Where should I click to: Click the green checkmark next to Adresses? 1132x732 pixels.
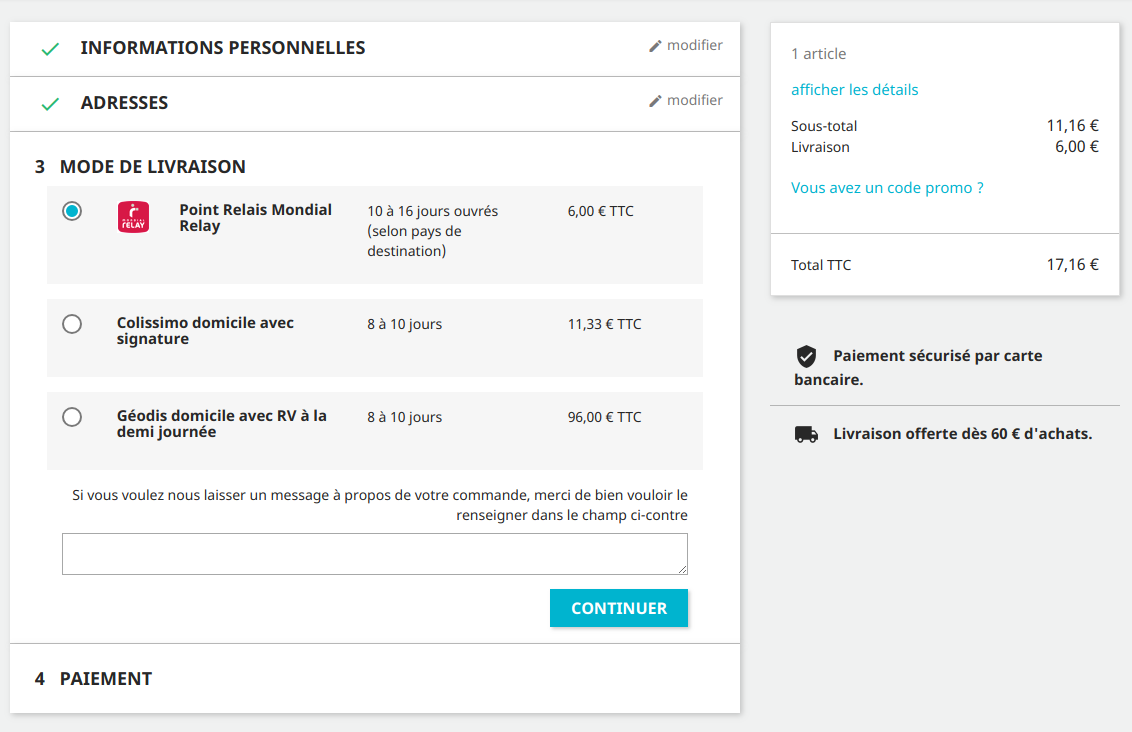click(x=50, y=104)
